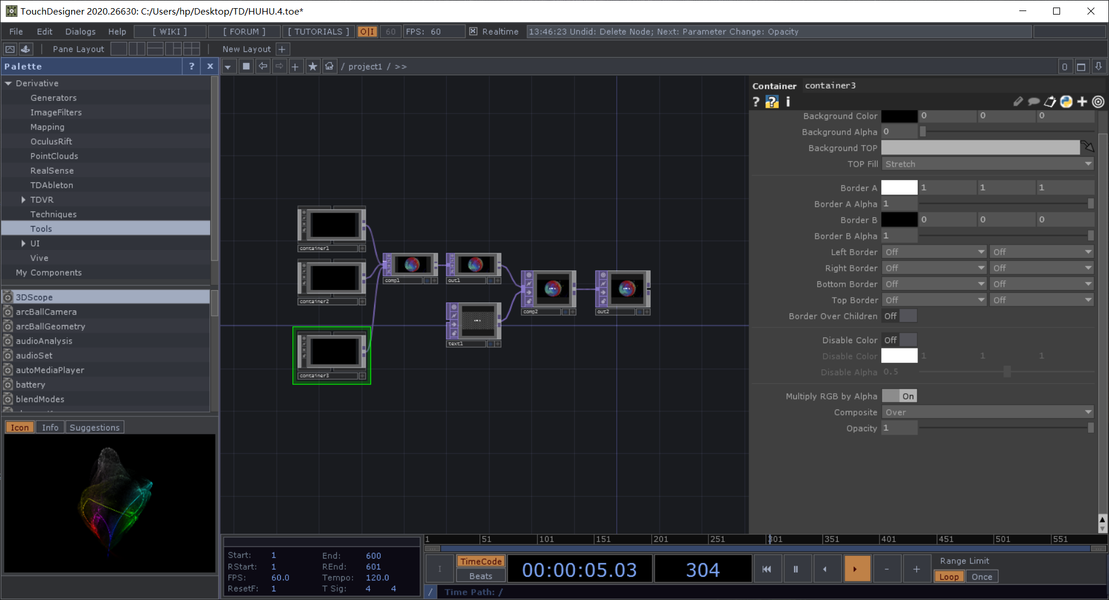This screenshot has height=600, width=1109.
Task: Toggle Multiply RGB by Alpha switch
Action: coord(899,396)
